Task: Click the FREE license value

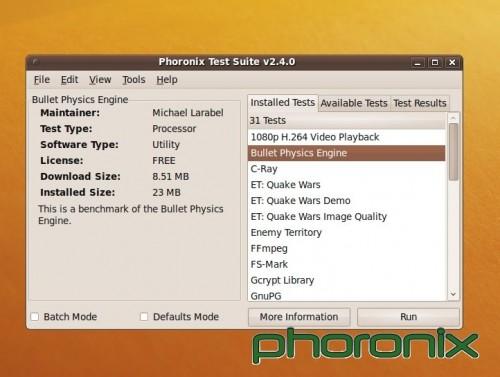Action: point(164,161)
